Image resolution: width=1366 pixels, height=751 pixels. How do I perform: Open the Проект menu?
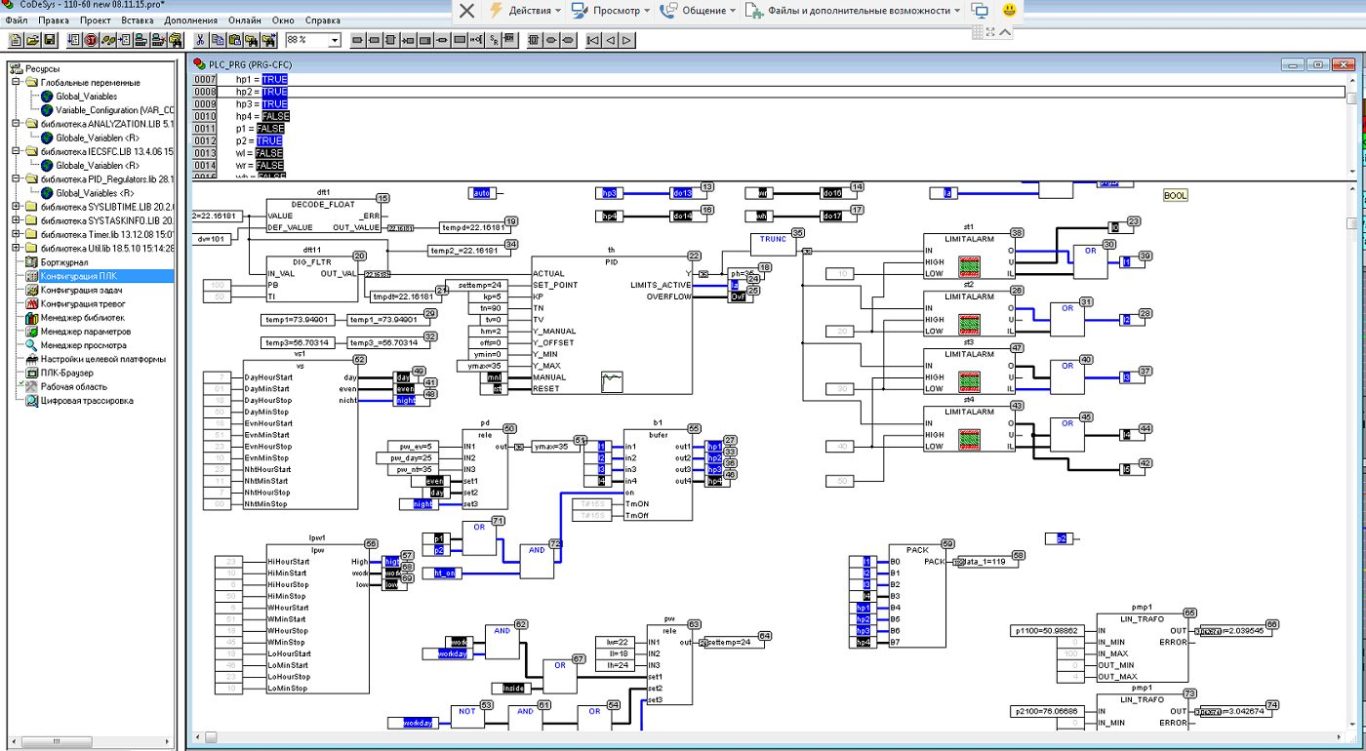[95, 20]
